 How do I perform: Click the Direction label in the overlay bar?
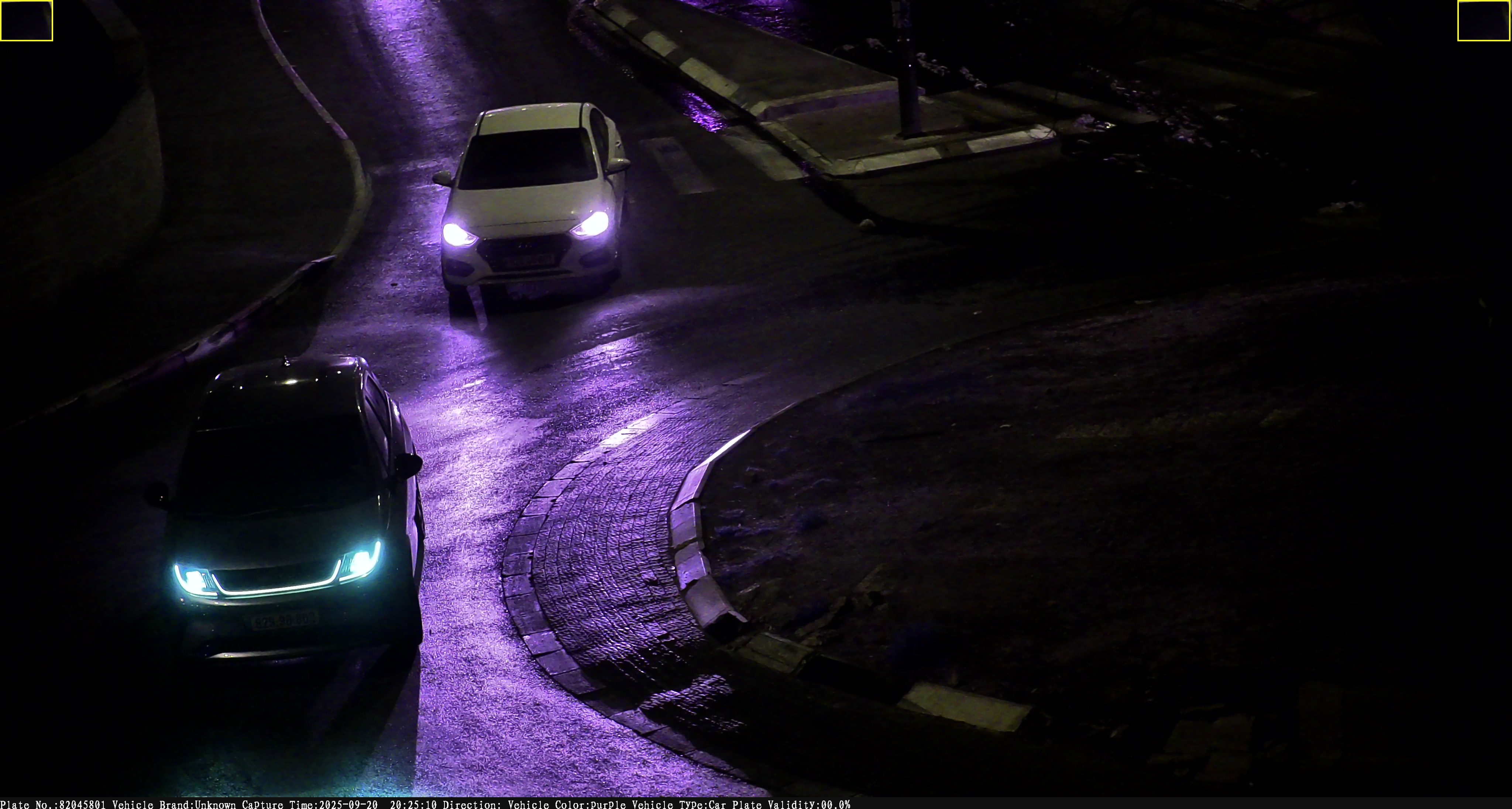[472, 804]
